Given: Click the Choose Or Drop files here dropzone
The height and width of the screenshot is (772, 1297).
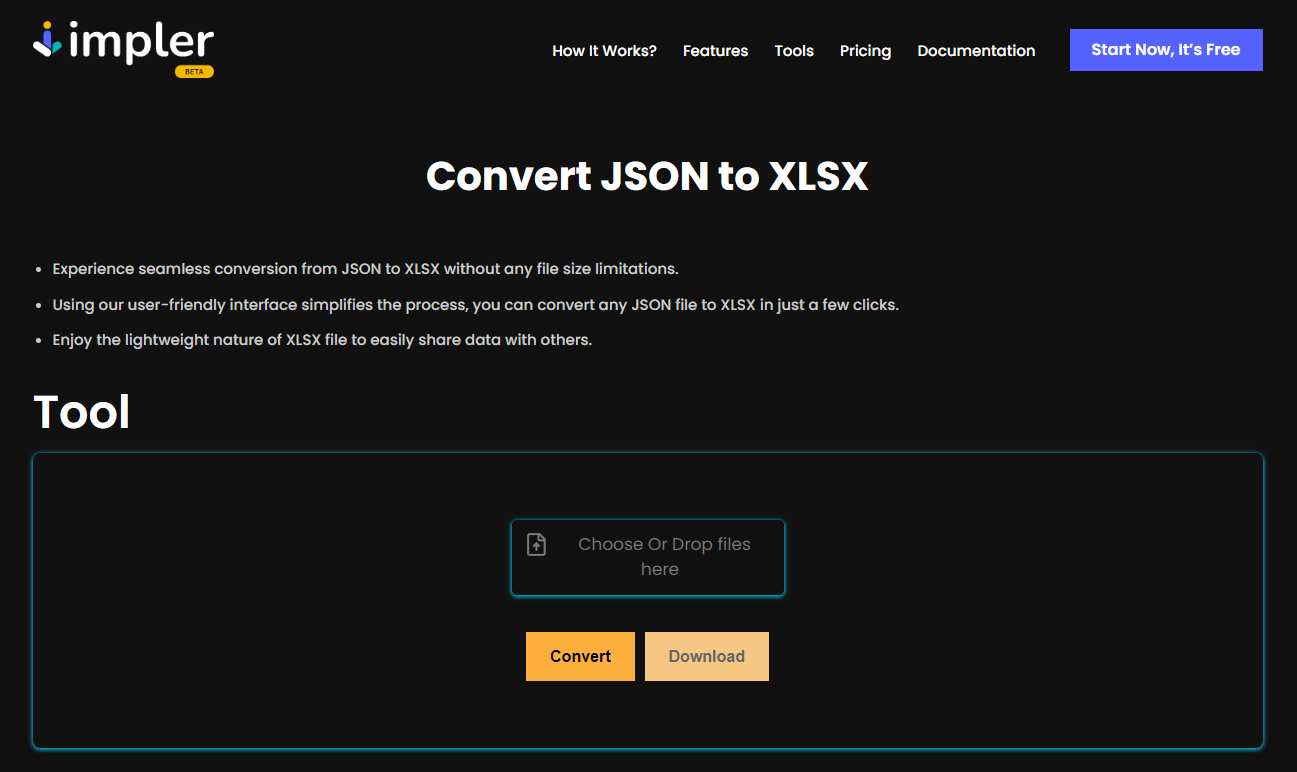Looking at the screenshot, I should [x=648, y=557].
